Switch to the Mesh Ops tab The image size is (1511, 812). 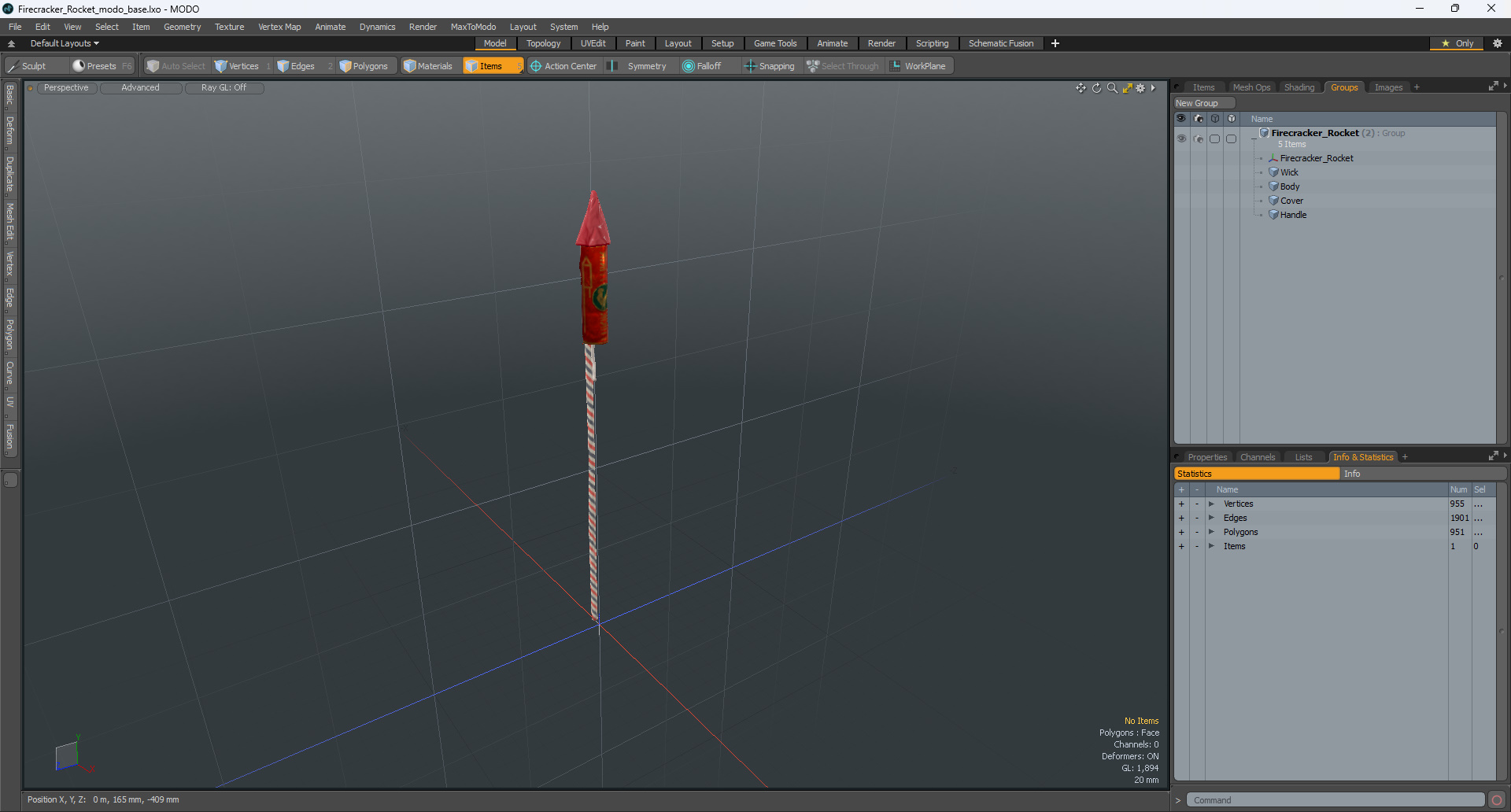pos(1251,87)
